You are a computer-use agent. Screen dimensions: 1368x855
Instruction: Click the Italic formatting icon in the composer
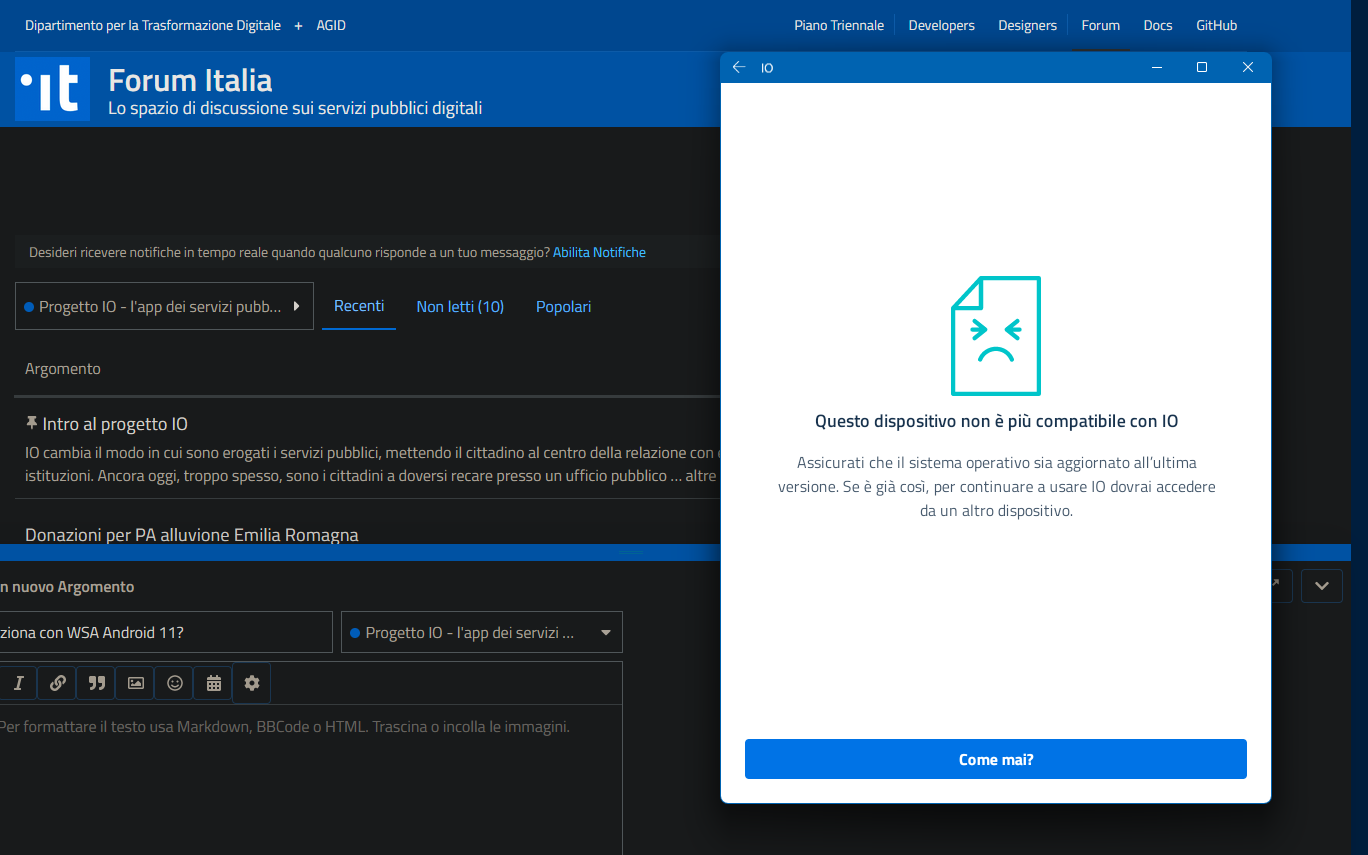click(18, 683)
